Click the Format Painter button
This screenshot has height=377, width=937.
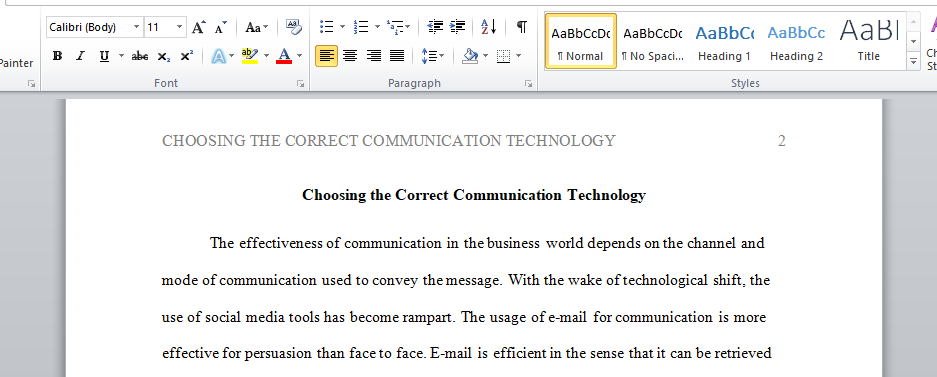(x=17, y=63)
